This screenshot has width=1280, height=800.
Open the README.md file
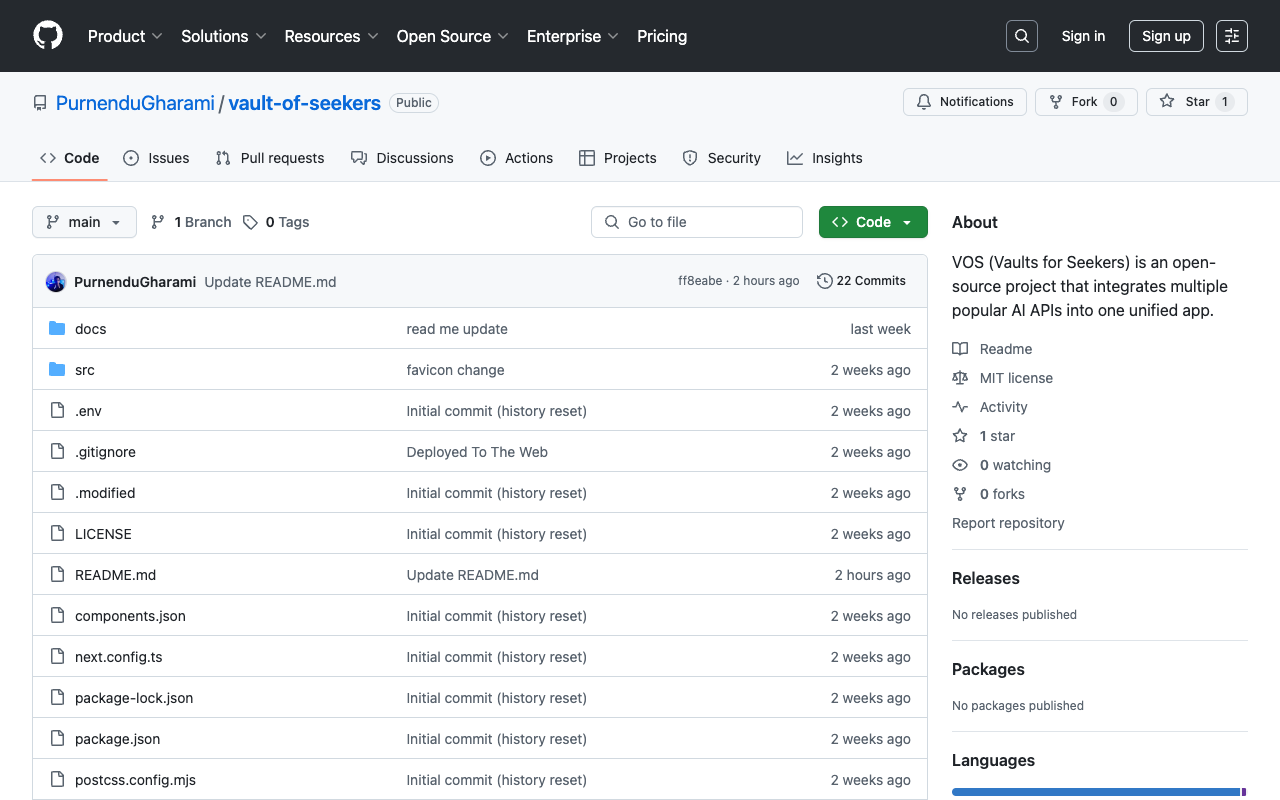click(115, 574)
